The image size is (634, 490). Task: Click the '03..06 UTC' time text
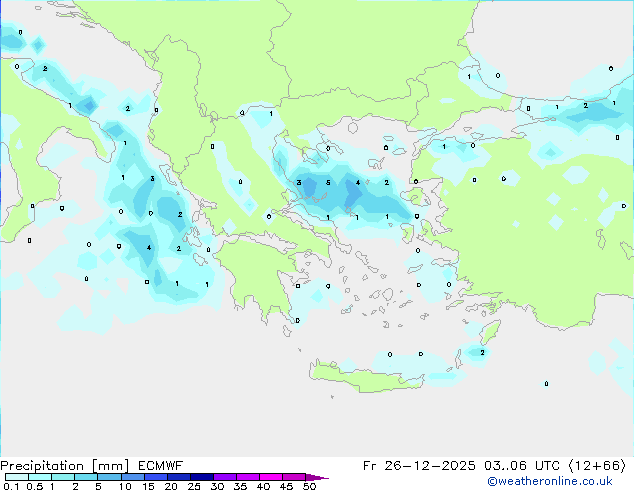click(x=522, y=466)
